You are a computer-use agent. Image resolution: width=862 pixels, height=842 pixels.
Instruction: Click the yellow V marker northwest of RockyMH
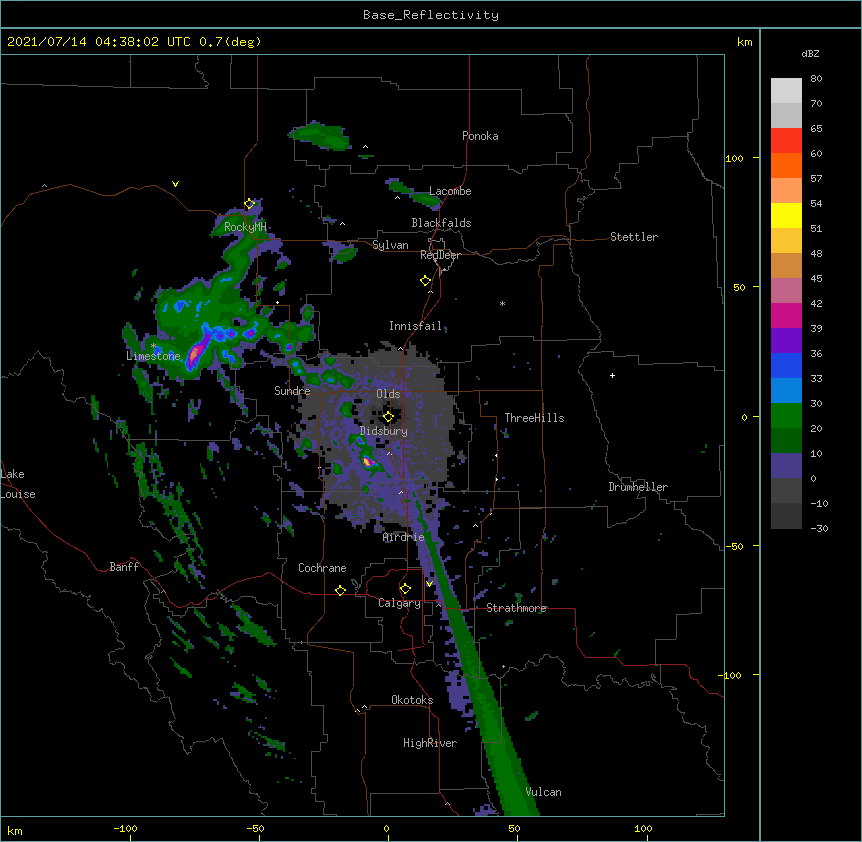pos(175,184)
